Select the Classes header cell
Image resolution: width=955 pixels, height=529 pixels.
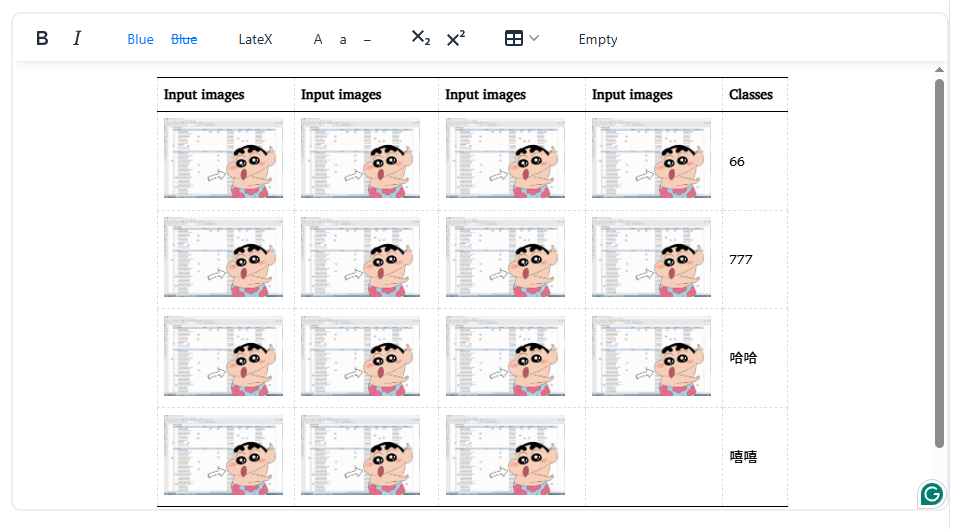755,94
